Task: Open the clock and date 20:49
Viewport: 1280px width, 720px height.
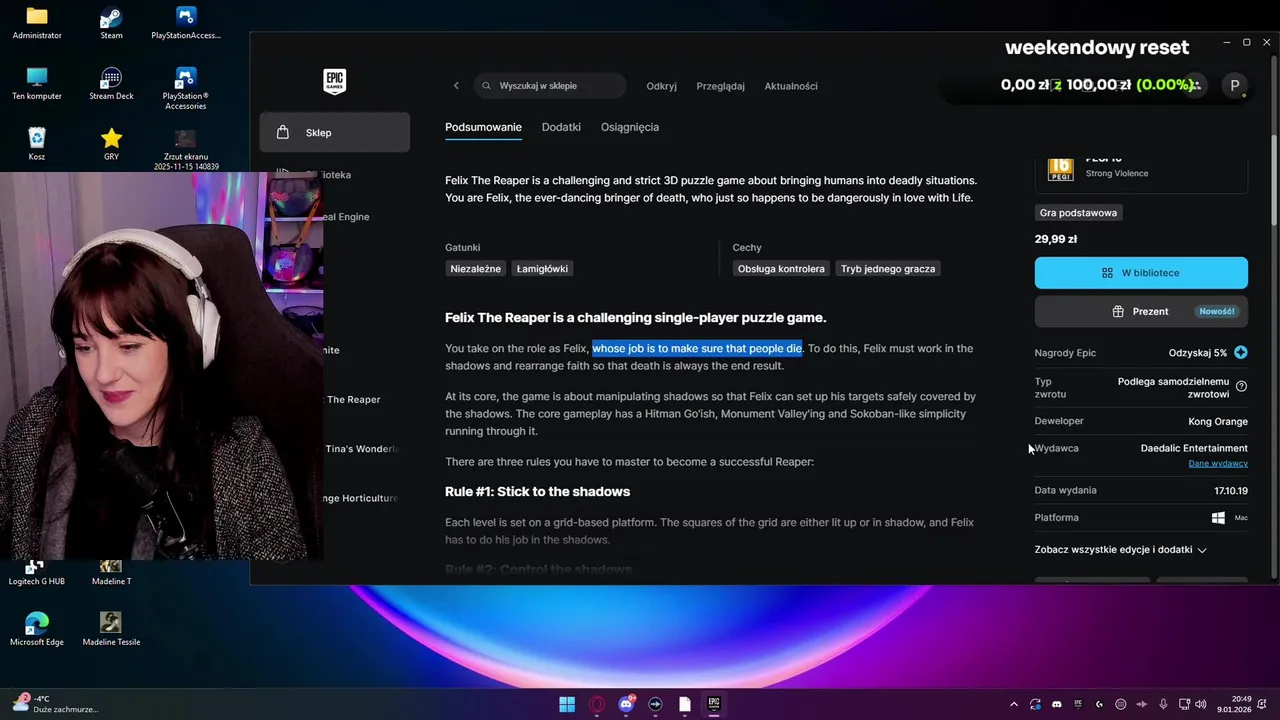Action: (x=1233, y=704)
